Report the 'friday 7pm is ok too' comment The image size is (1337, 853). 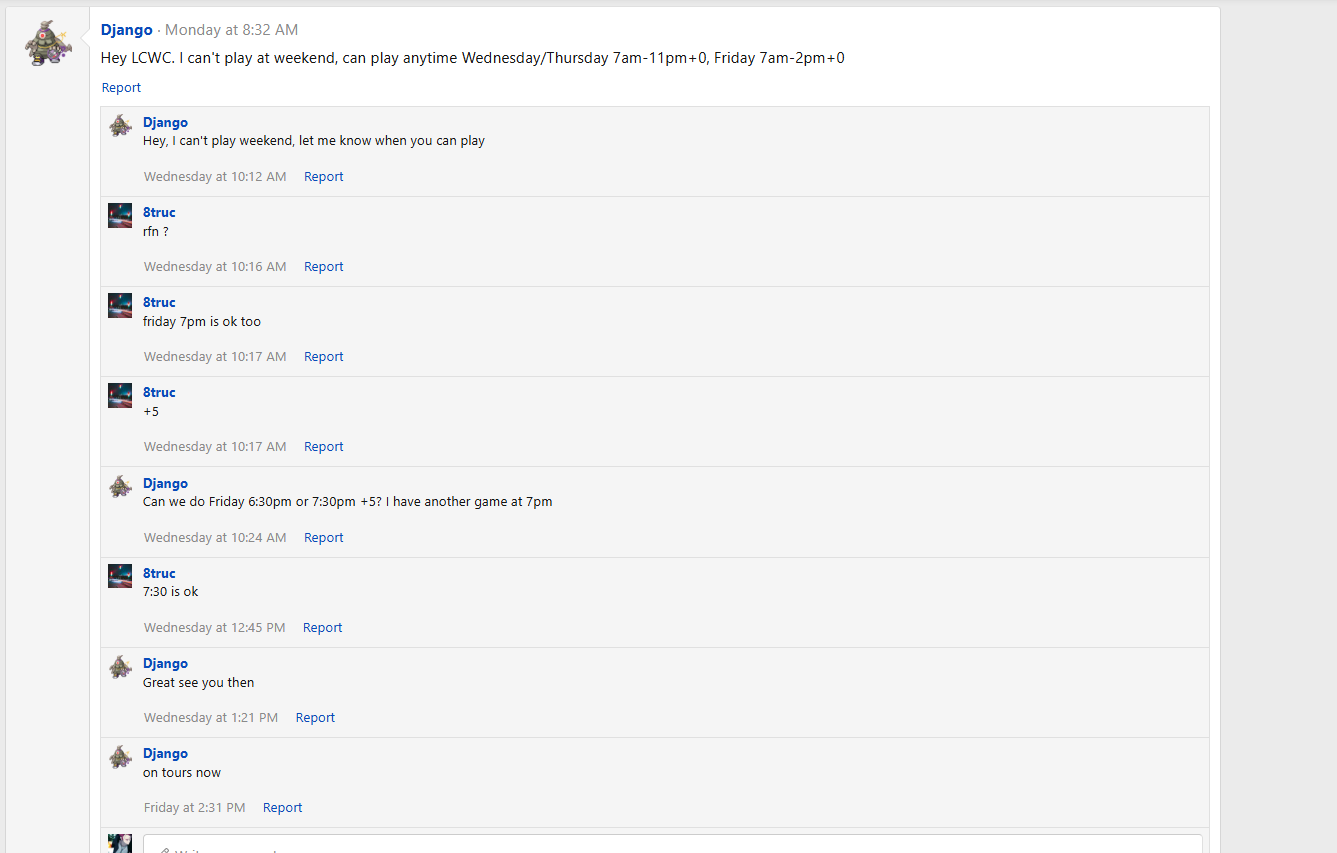tap(323, 357)
